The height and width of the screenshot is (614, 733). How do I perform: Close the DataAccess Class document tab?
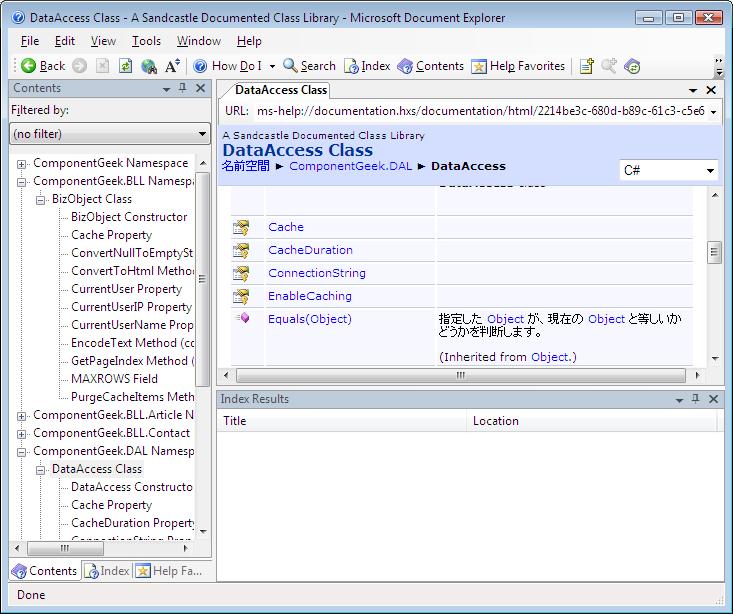[711, 90]
